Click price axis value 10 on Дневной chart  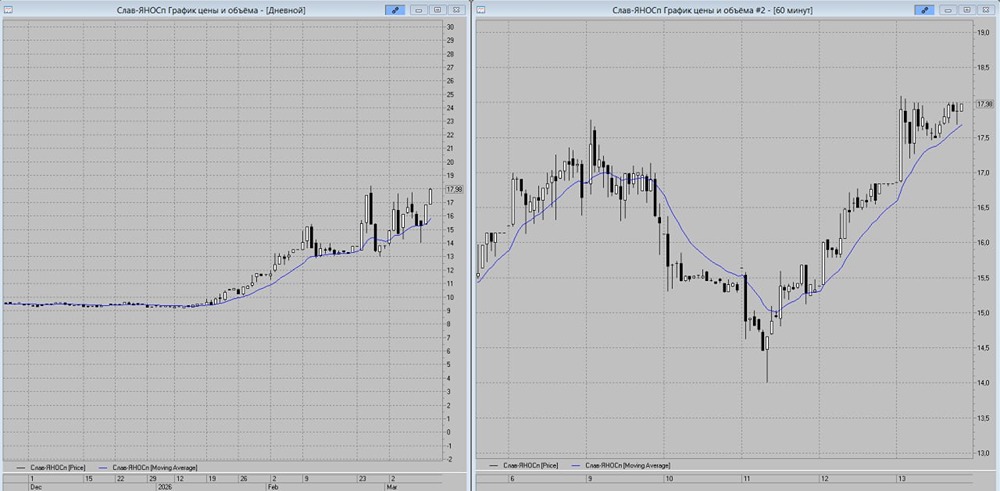tap(450, 297)
